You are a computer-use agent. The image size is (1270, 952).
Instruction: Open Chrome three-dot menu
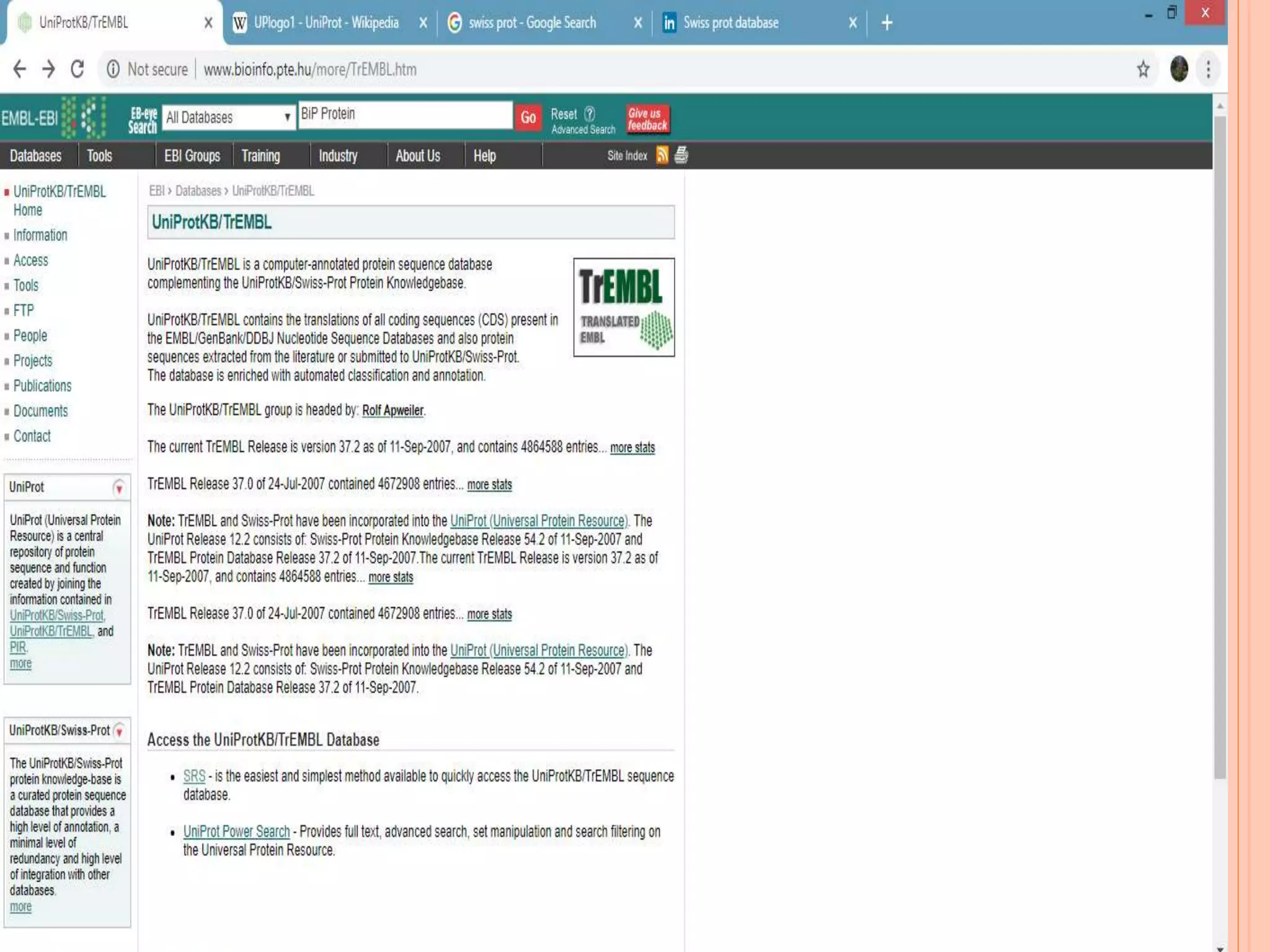pyautogui.click(x=1208, y=69)
